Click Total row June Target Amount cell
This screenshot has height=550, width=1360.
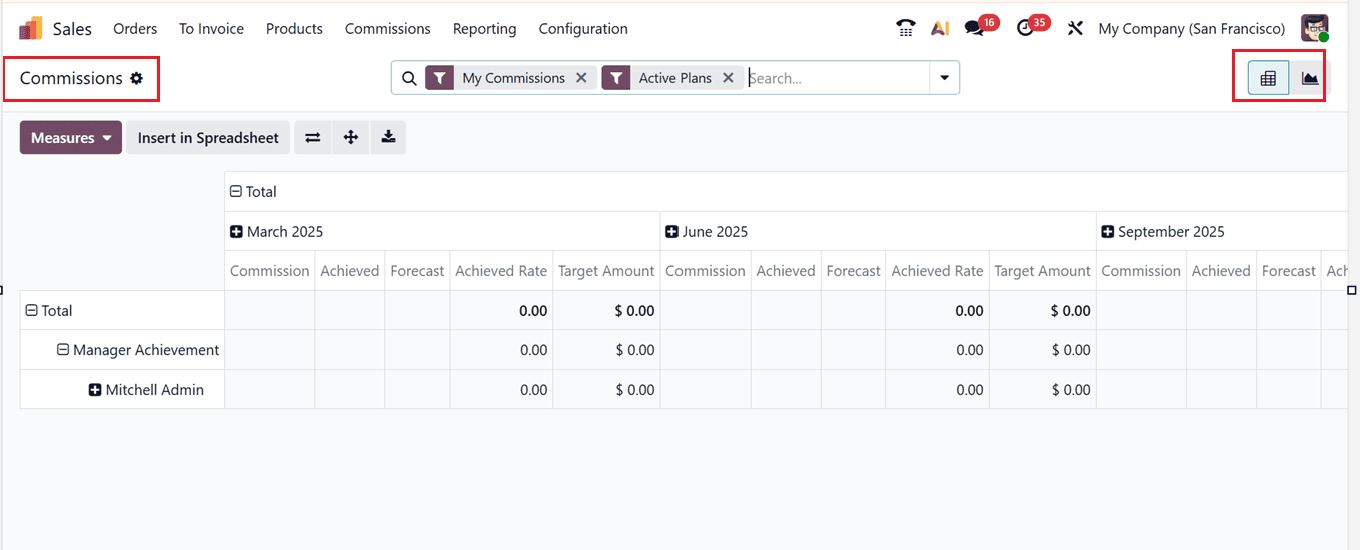tap(1042, 310)
